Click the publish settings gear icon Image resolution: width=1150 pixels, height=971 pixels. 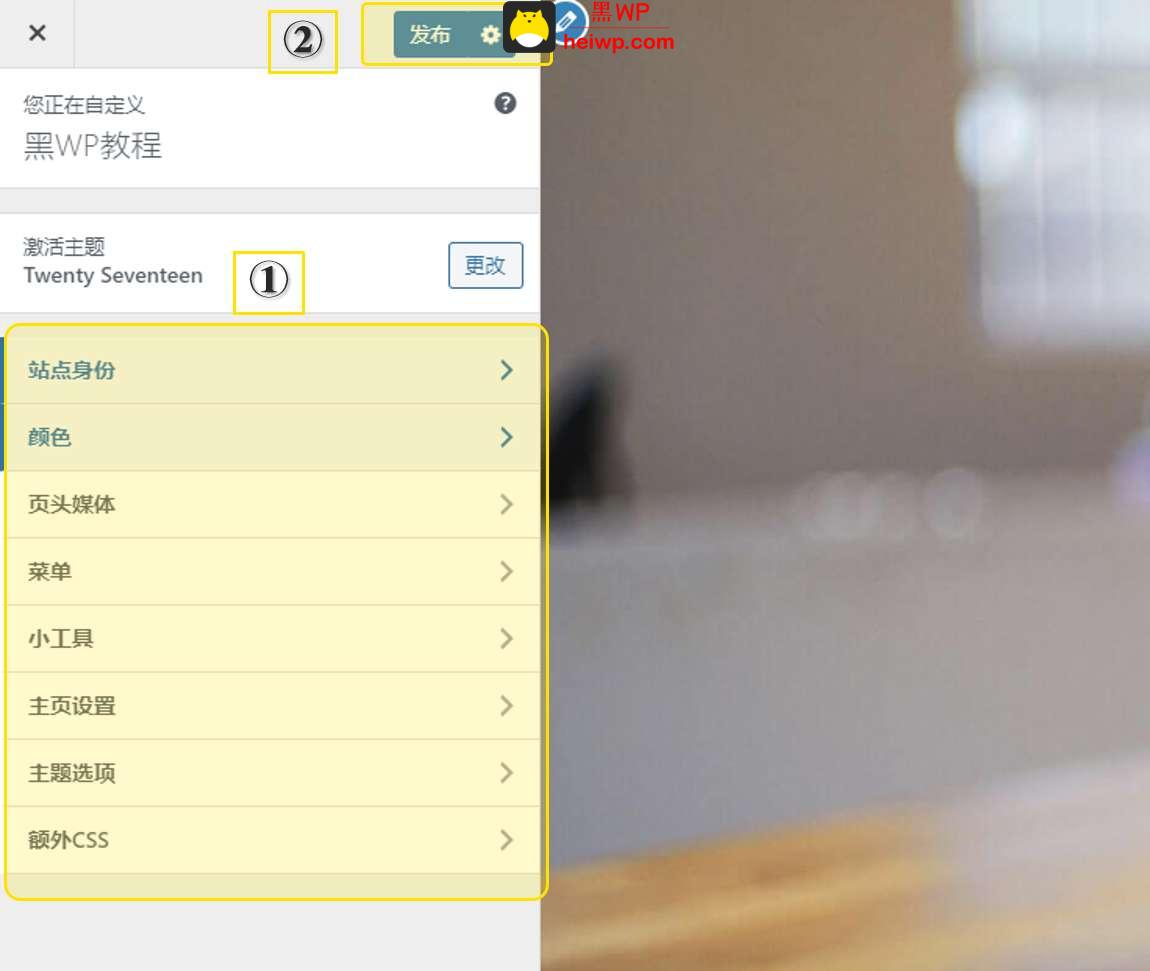tap(490, 34)
